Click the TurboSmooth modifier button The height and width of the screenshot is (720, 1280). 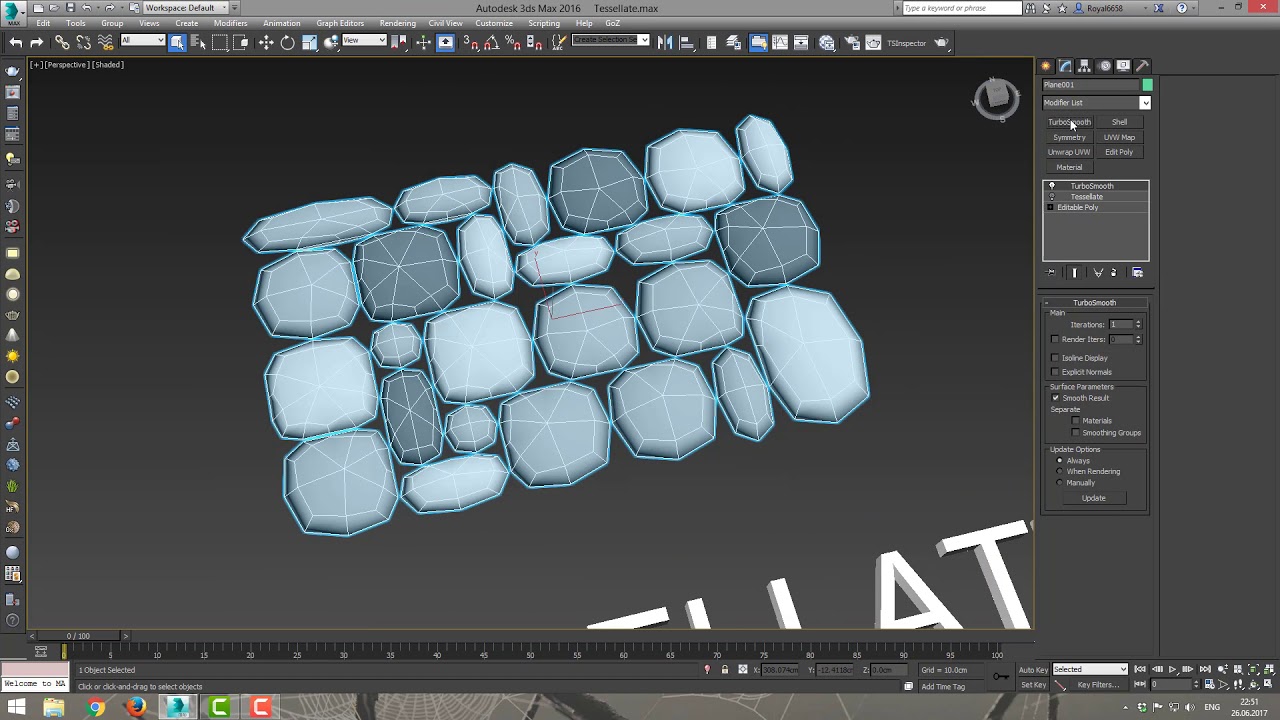click(x=1069, y=122)
